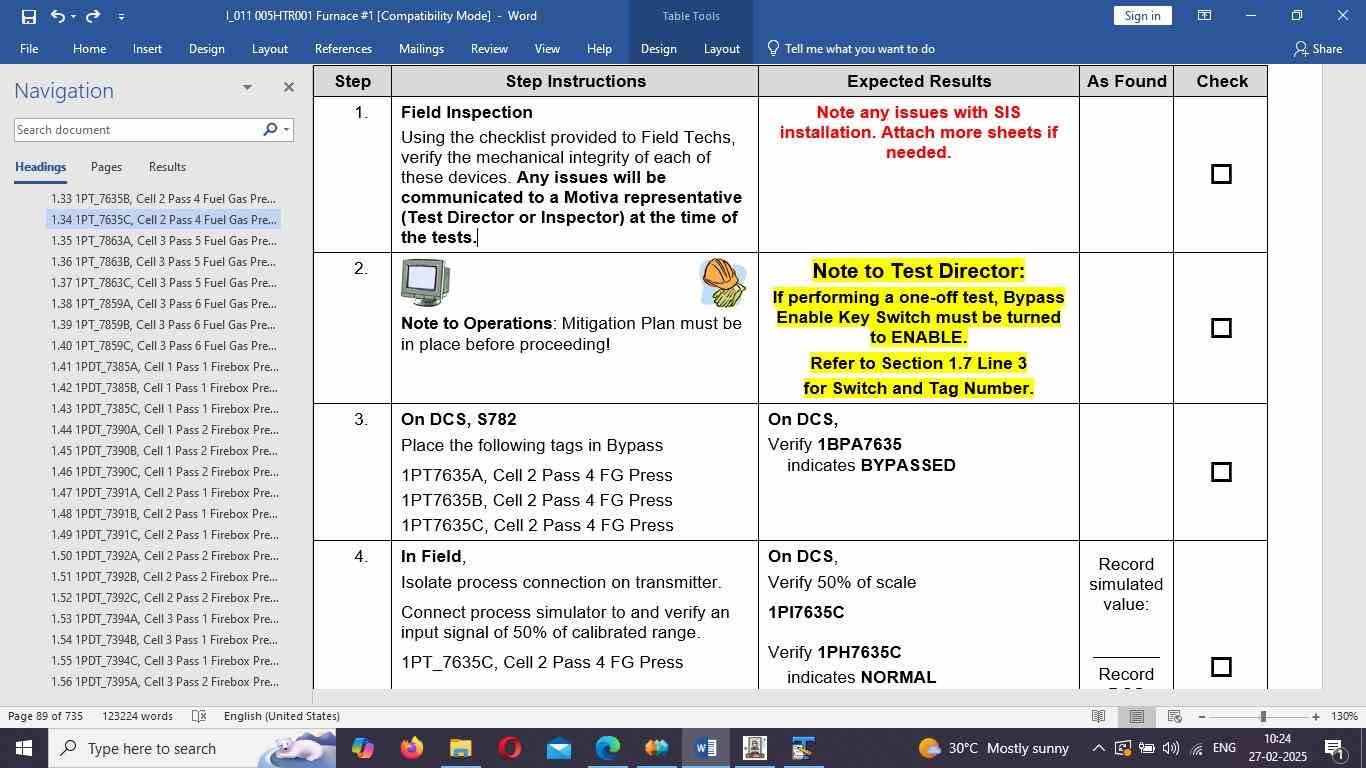The height and width of the screenshot is (768, 1366).
Task: Click the Page 89 of 735 status indicator
Action: pos(46,716)
